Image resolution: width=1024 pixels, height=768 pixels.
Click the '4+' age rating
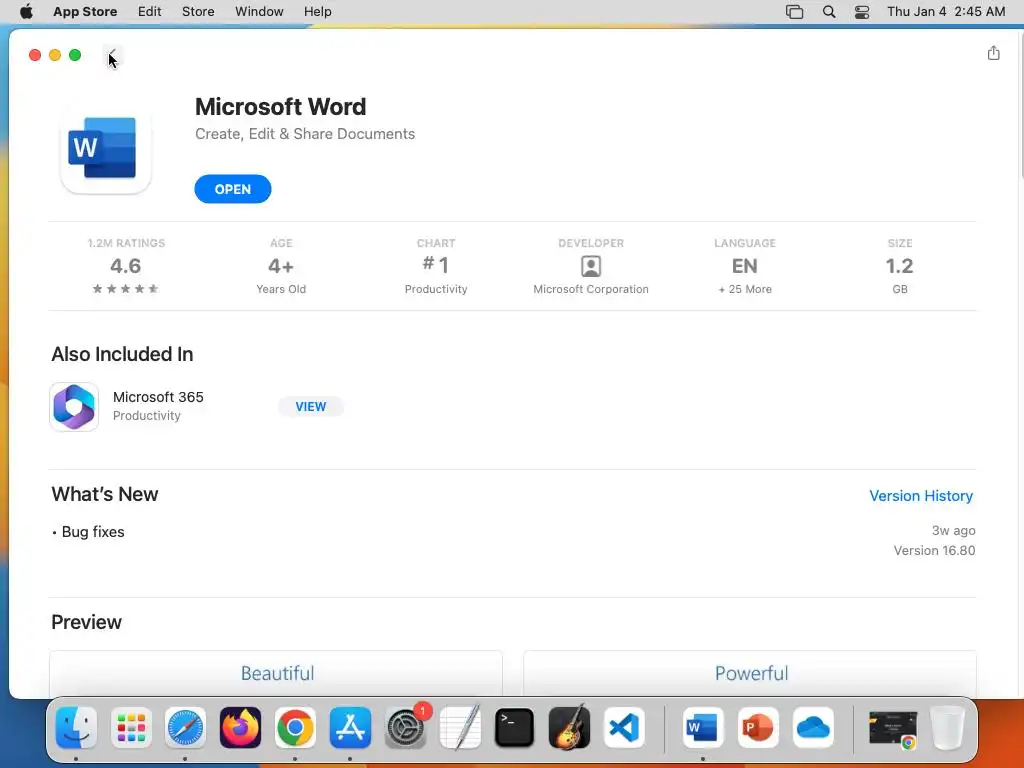281,266
